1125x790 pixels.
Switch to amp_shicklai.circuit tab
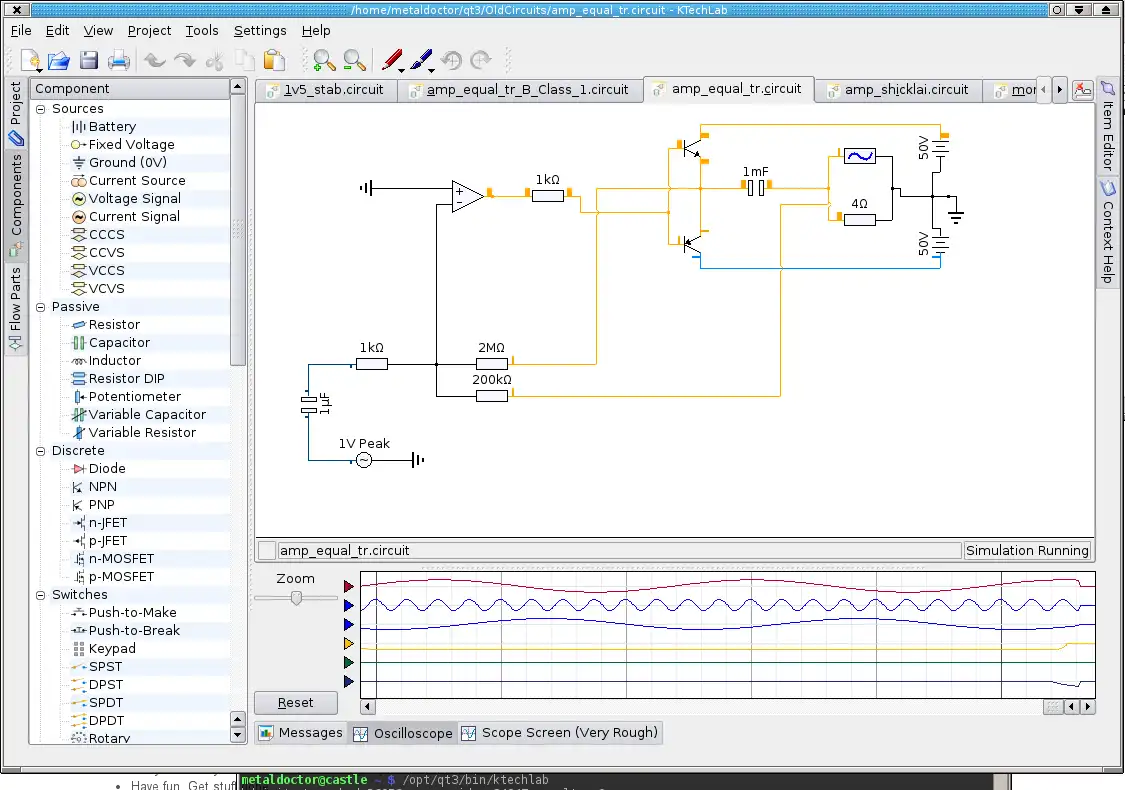[900, 90]
